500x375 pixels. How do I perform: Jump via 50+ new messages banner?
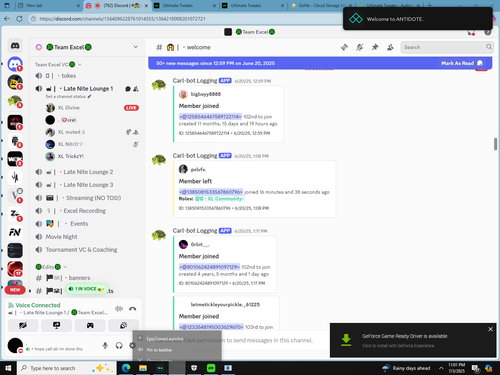216,63
